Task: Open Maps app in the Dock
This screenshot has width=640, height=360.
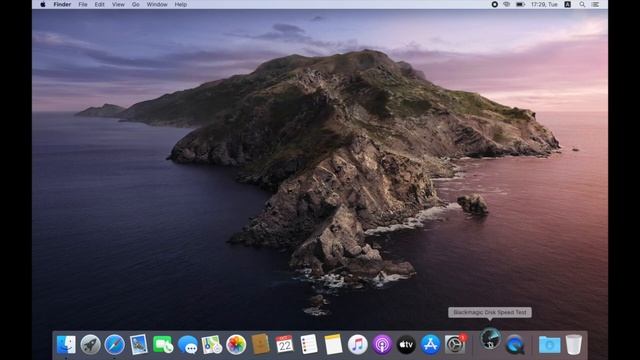Action: pyautogui.click(x=211, y=345)
